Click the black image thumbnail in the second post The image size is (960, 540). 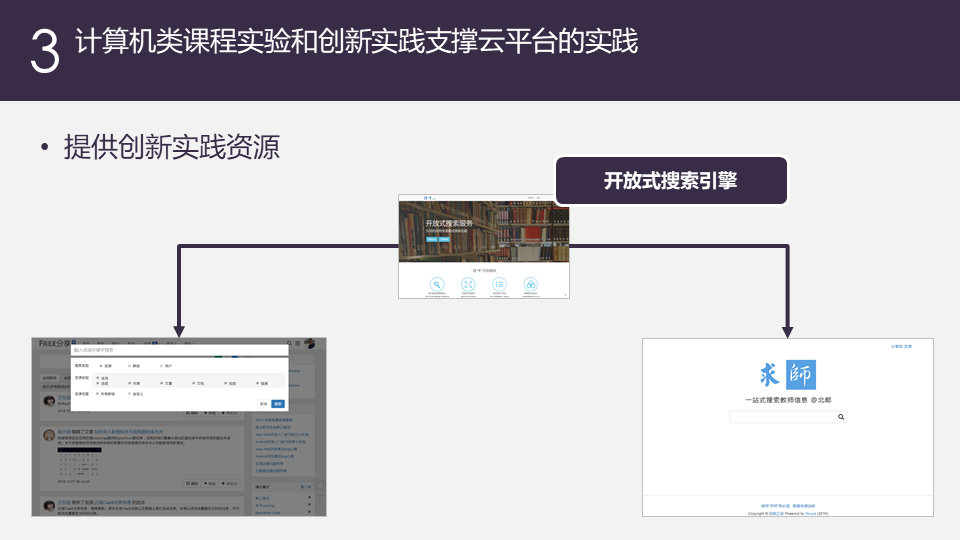click(x=80, y=450)
